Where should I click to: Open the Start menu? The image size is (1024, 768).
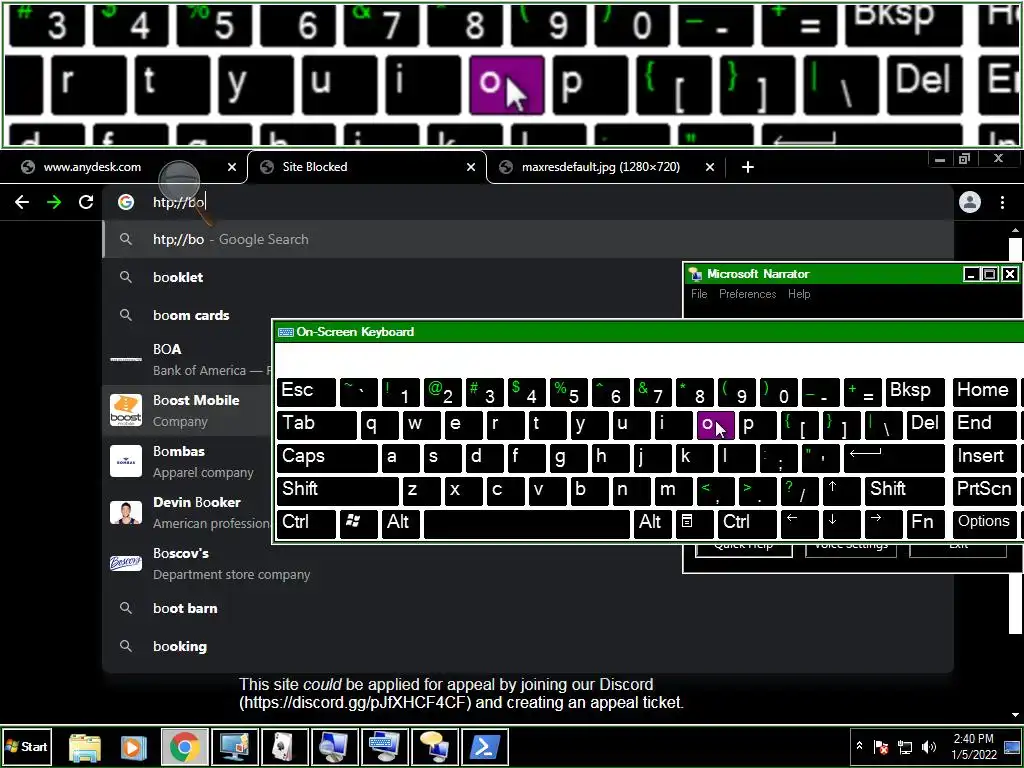click(26, 746)
